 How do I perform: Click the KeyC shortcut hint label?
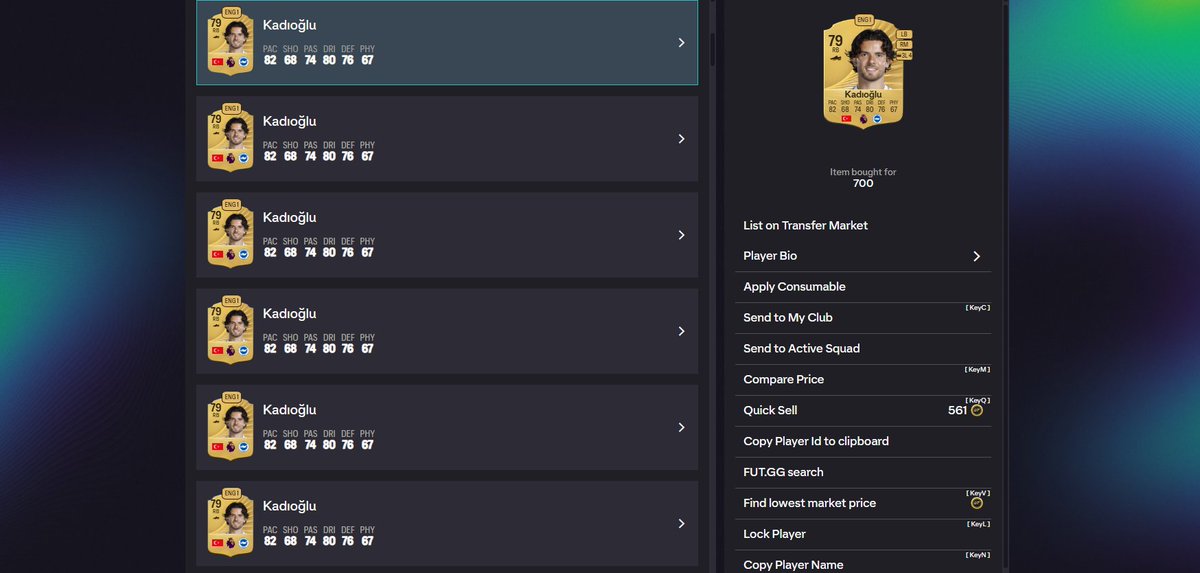[x=977, y=308]
